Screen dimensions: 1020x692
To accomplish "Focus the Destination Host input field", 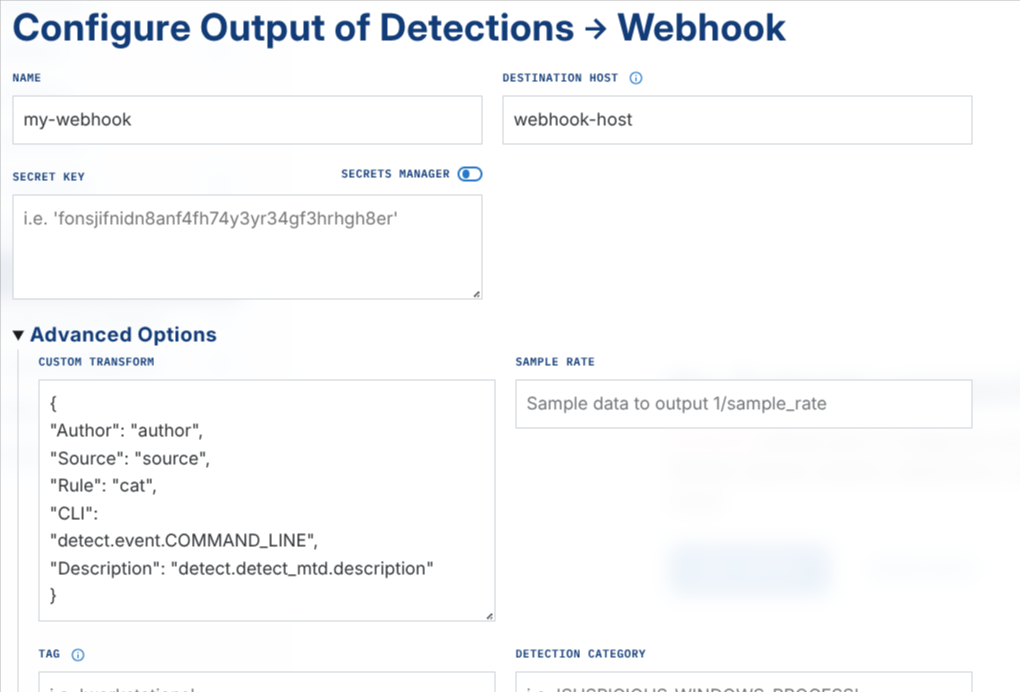I will click(x=737, y=120).
